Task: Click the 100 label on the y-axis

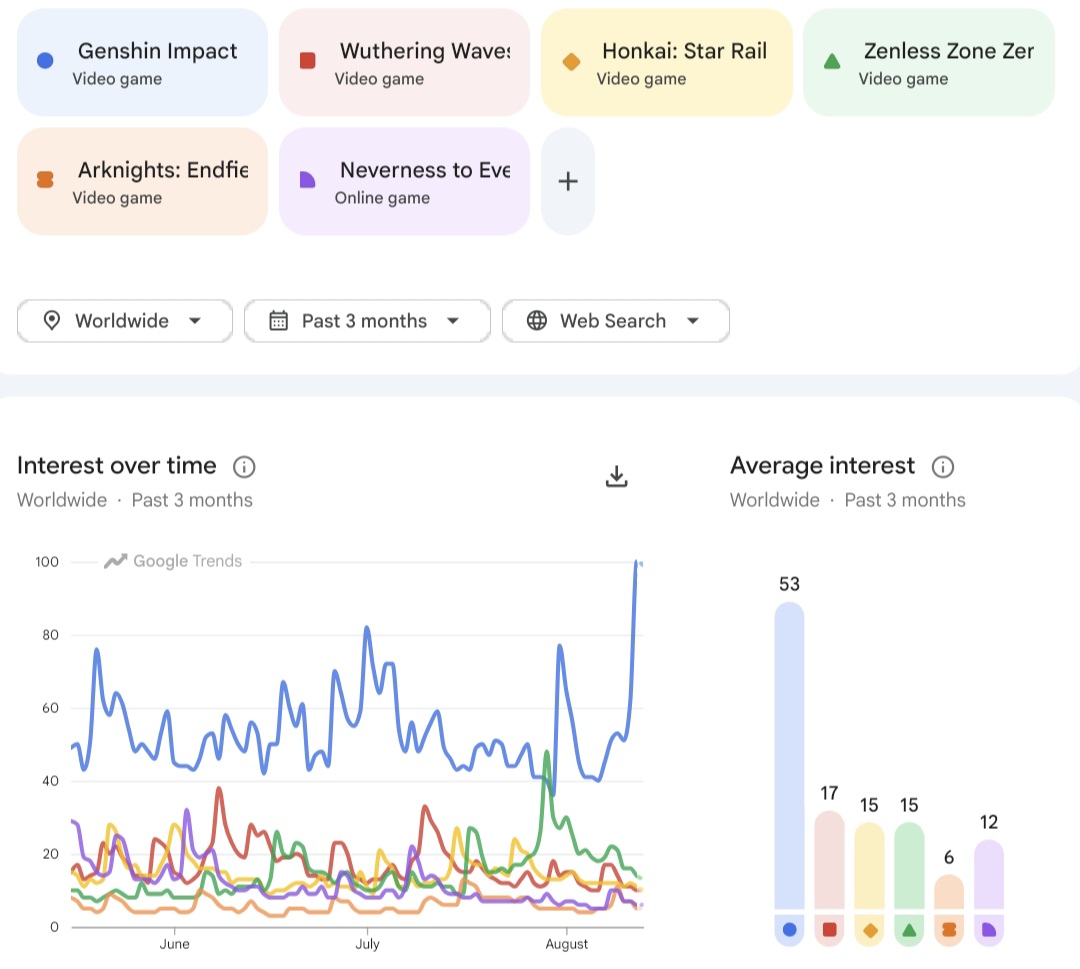Action: coord(47,562)
